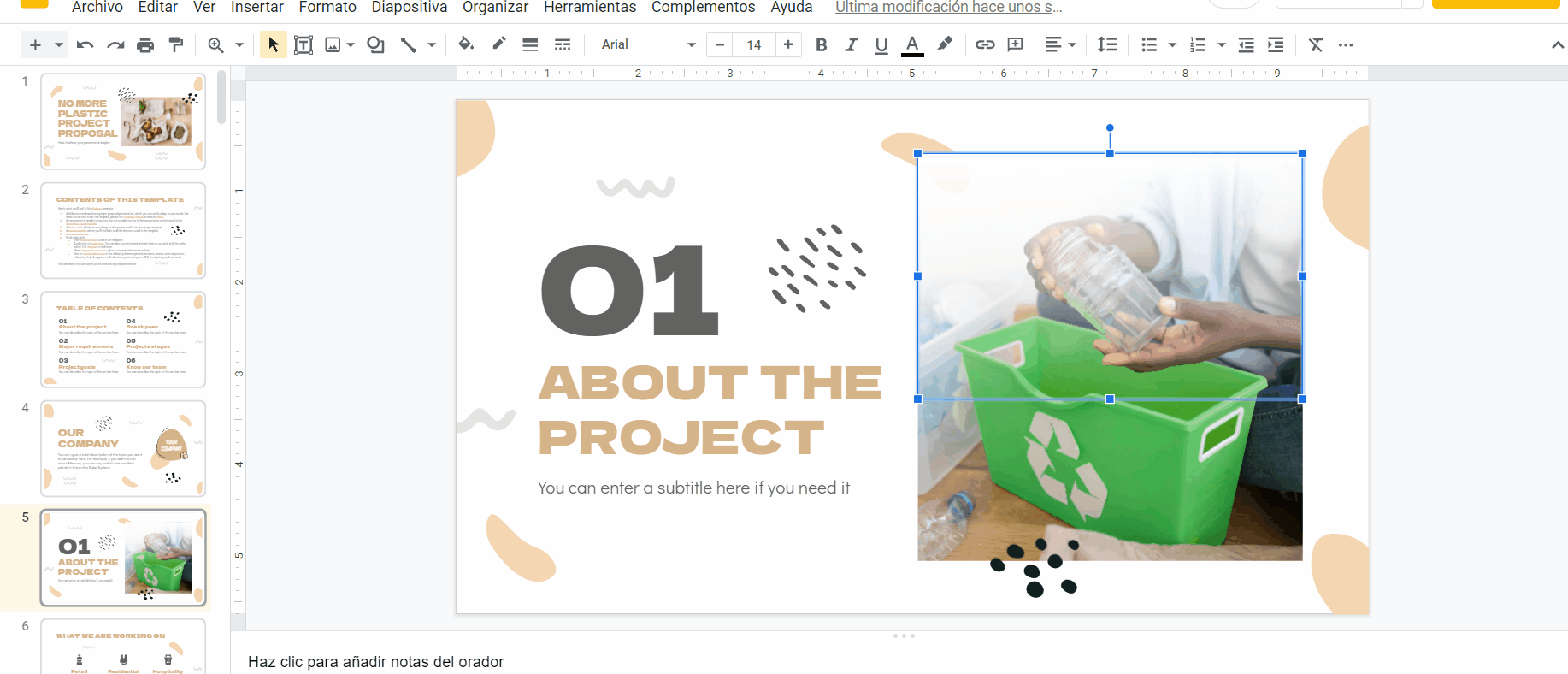Image resolution: width=1568 pixels, height=674 pixels.
Task: Undo the last action
Action: click(85, 44)
